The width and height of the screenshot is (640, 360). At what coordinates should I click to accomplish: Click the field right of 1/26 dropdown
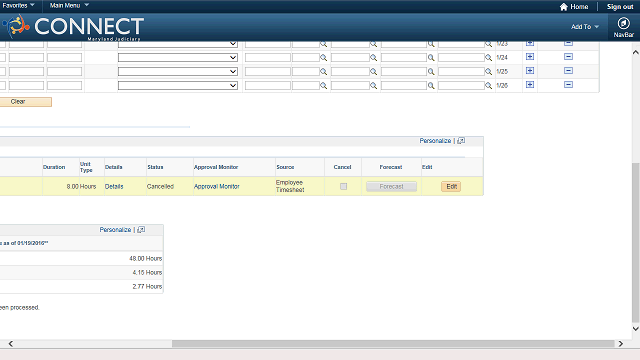268,85
